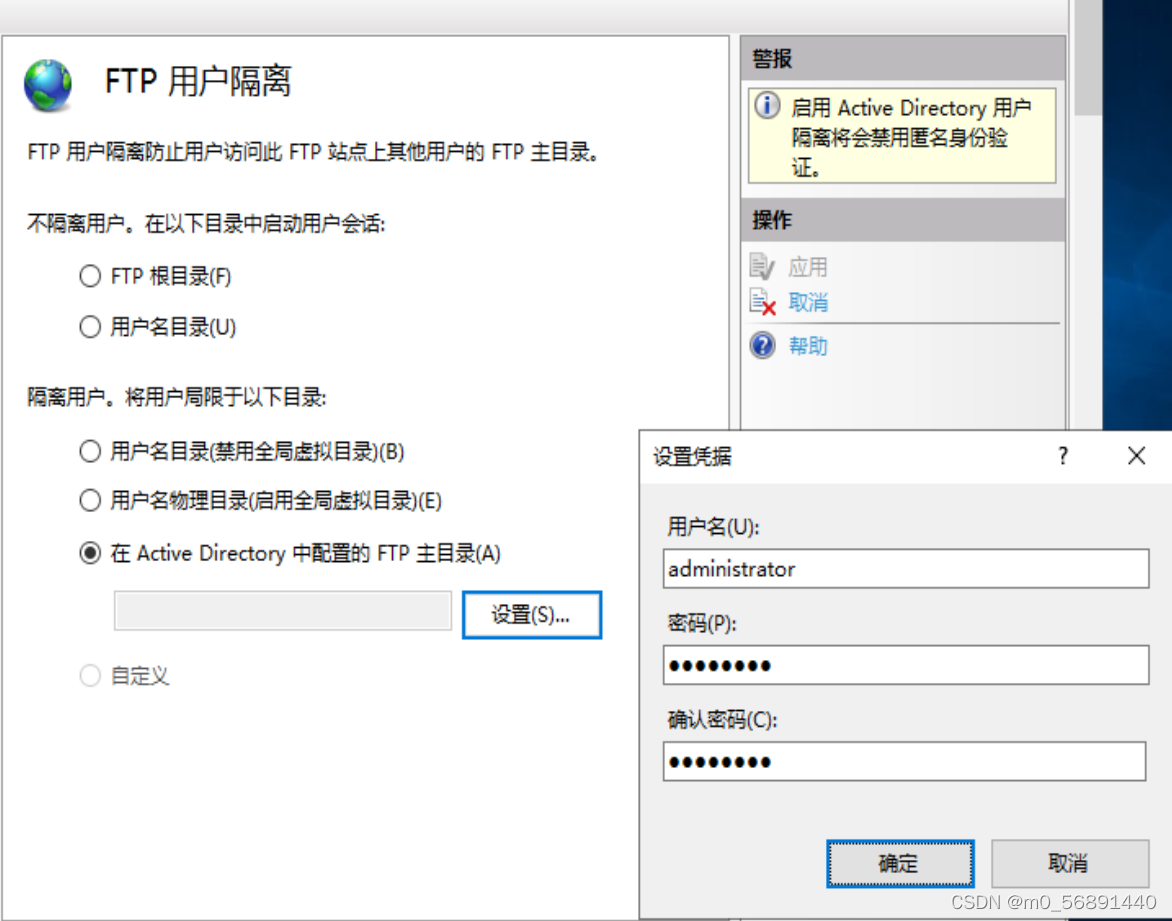The width and height of the screenshot is (1172, 921).
Task: Click the red X cancel icon beside 取消
Action: point(764,301)
